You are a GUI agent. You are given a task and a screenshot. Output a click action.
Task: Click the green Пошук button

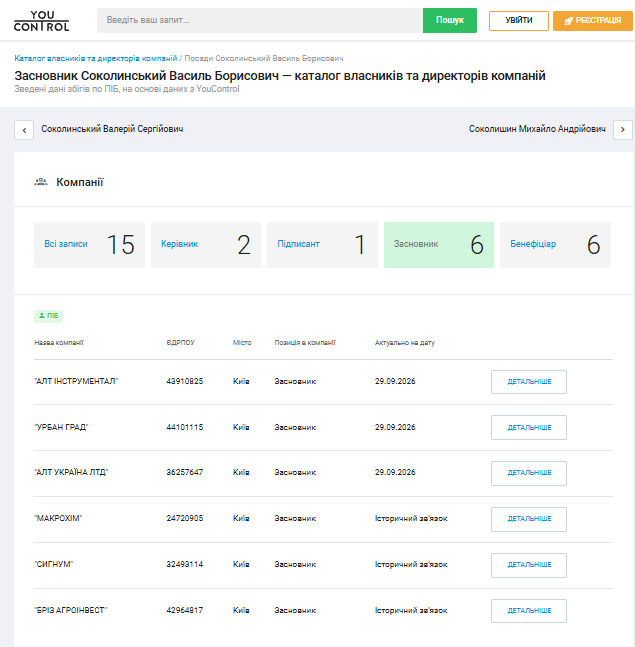pos(450,20)
